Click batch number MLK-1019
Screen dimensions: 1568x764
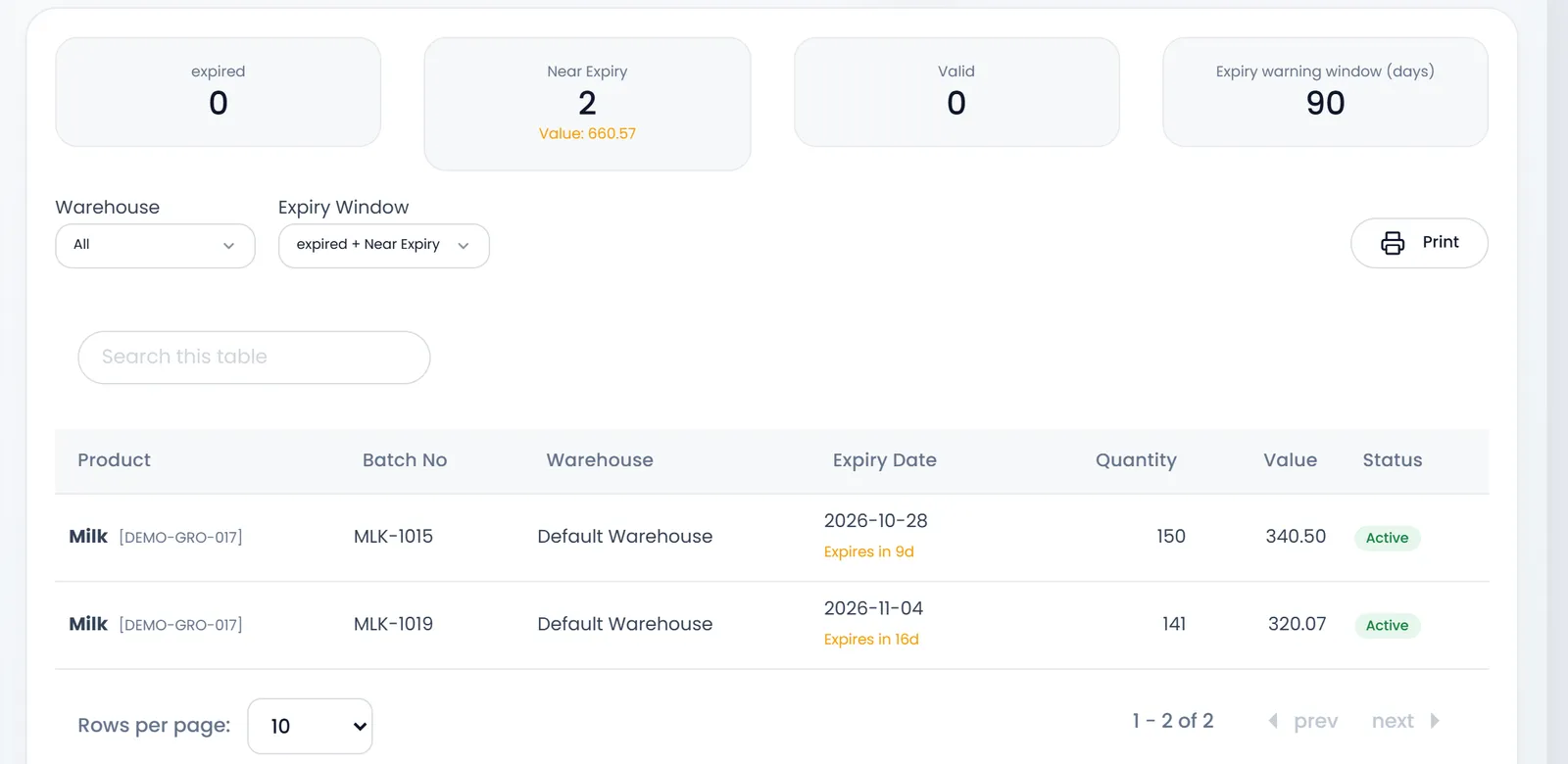[393, 624]
